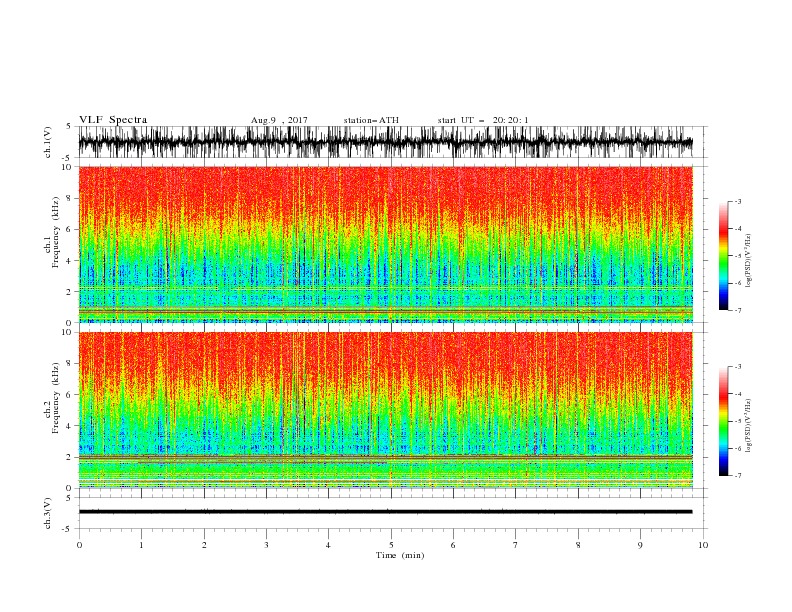Click the "4" kHz tick on ch.1 frequency axis
The width and height of the screenshot is (792, 612).
(69, 261)
